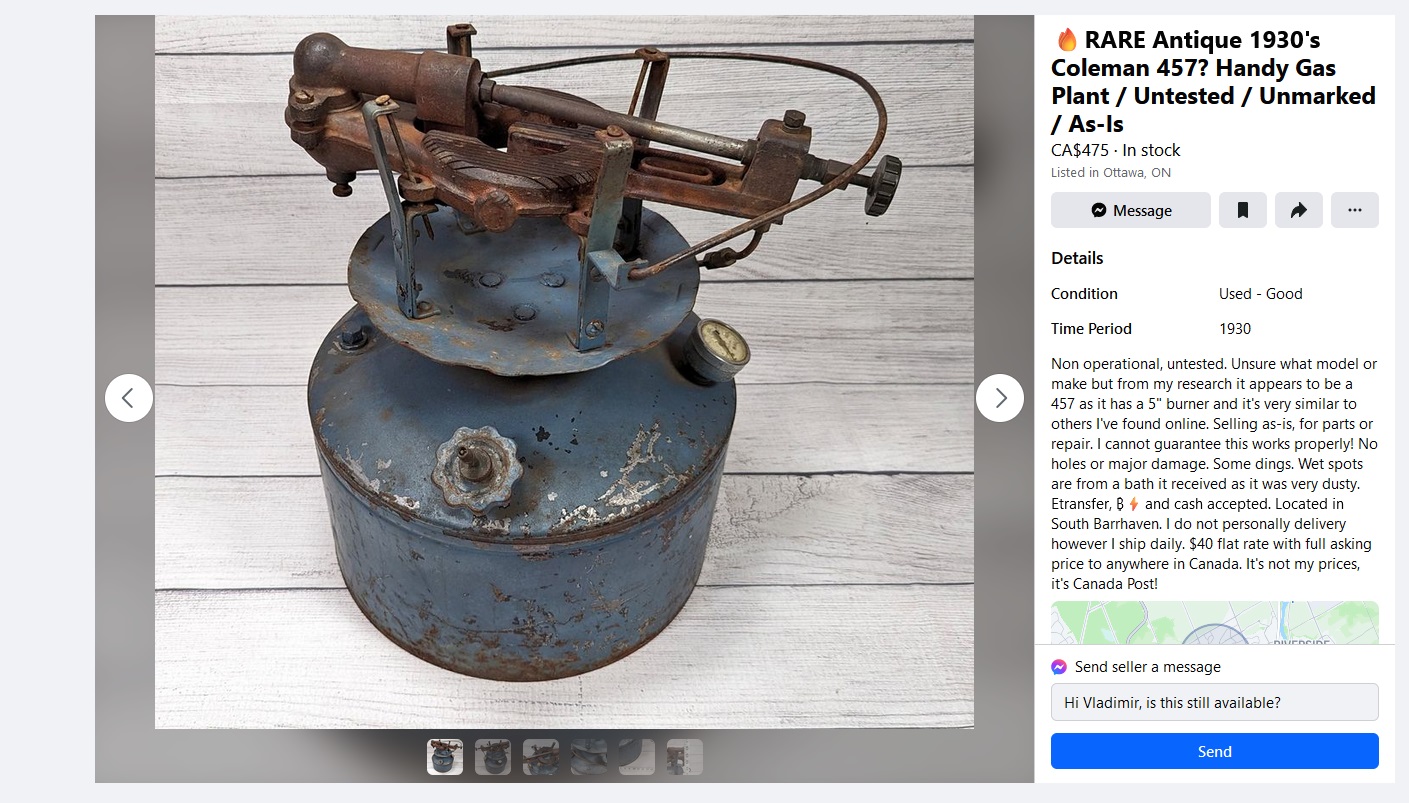Image resolution: width=1409 pixels, height=803 pixels.
Task: Go to the next photo arrow
Action: tap(1000, 398)
